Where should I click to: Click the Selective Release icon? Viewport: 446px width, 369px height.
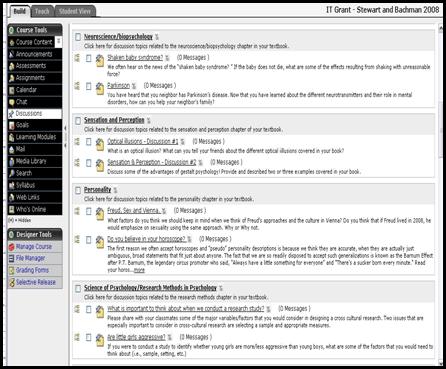click(12, 282)
